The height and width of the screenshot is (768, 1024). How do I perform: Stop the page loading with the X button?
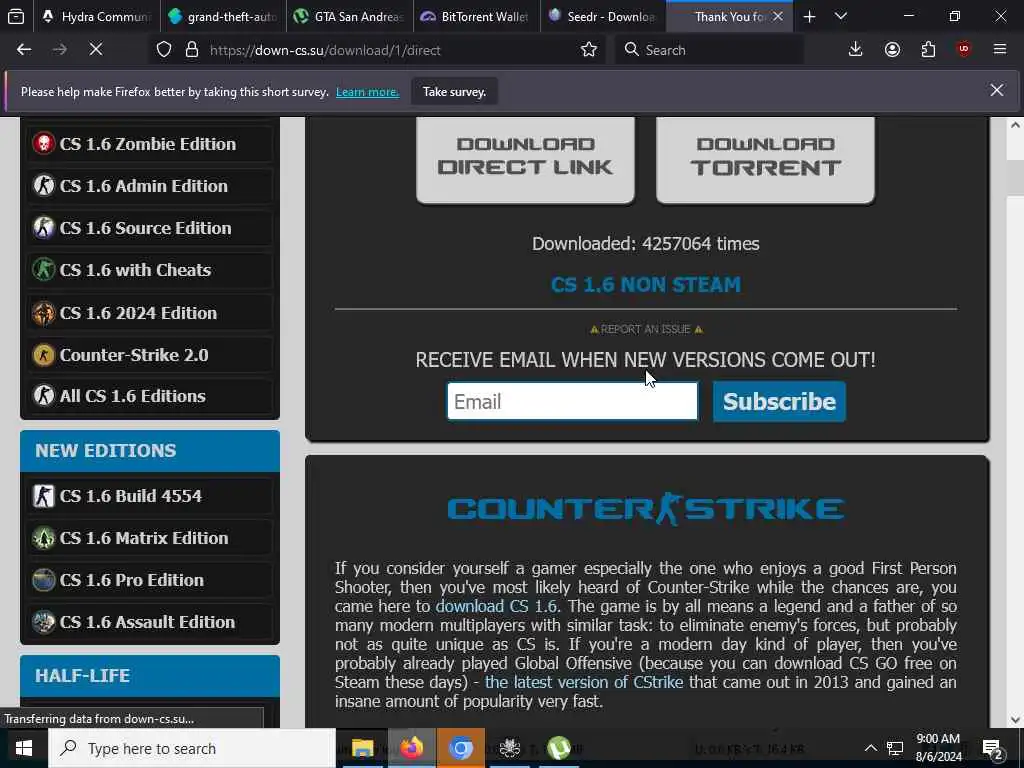(95, 50)
